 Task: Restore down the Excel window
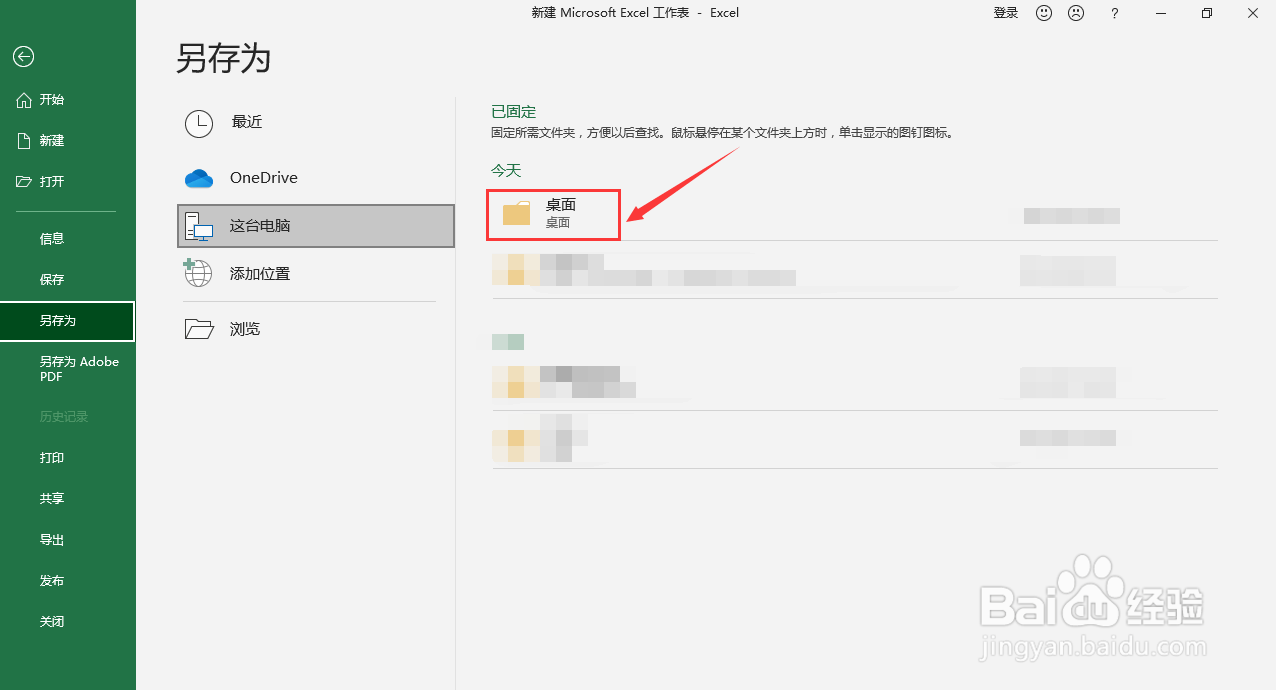(x=1207, y=13)
